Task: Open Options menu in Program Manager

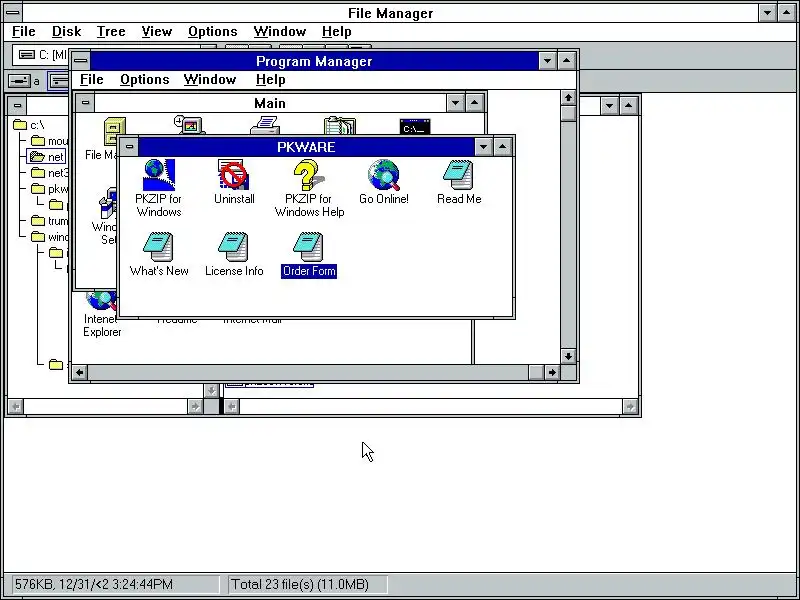Action: point(144,80)
